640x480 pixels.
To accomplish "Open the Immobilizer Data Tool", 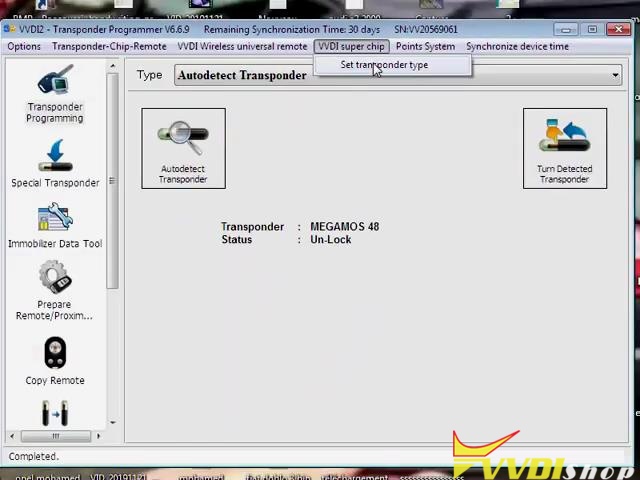I will 55,226.
